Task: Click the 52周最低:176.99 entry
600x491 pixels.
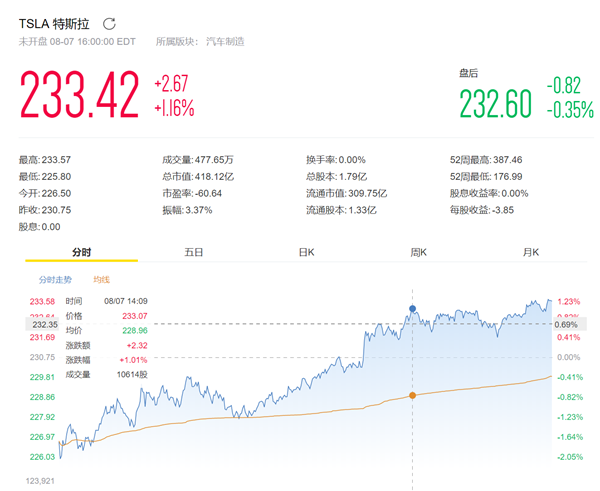Action: coord(486,176)
